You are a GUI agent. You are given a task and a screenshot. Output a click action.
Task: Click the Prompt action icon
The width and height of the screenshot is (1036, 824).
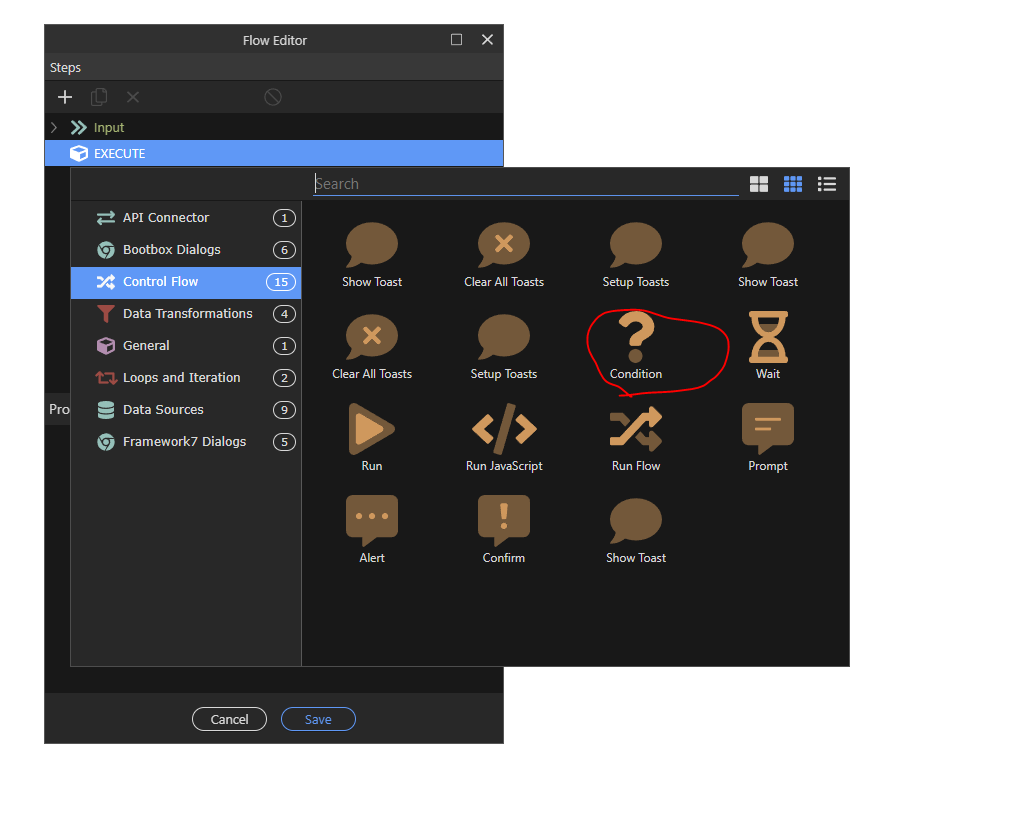pos(768,429)
